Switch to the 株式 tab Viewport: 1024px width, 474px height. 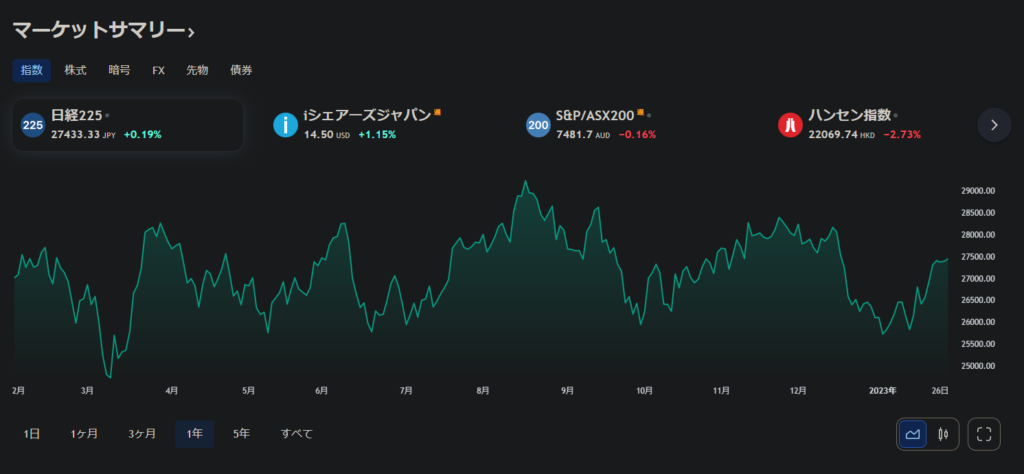tap(75, 70)
